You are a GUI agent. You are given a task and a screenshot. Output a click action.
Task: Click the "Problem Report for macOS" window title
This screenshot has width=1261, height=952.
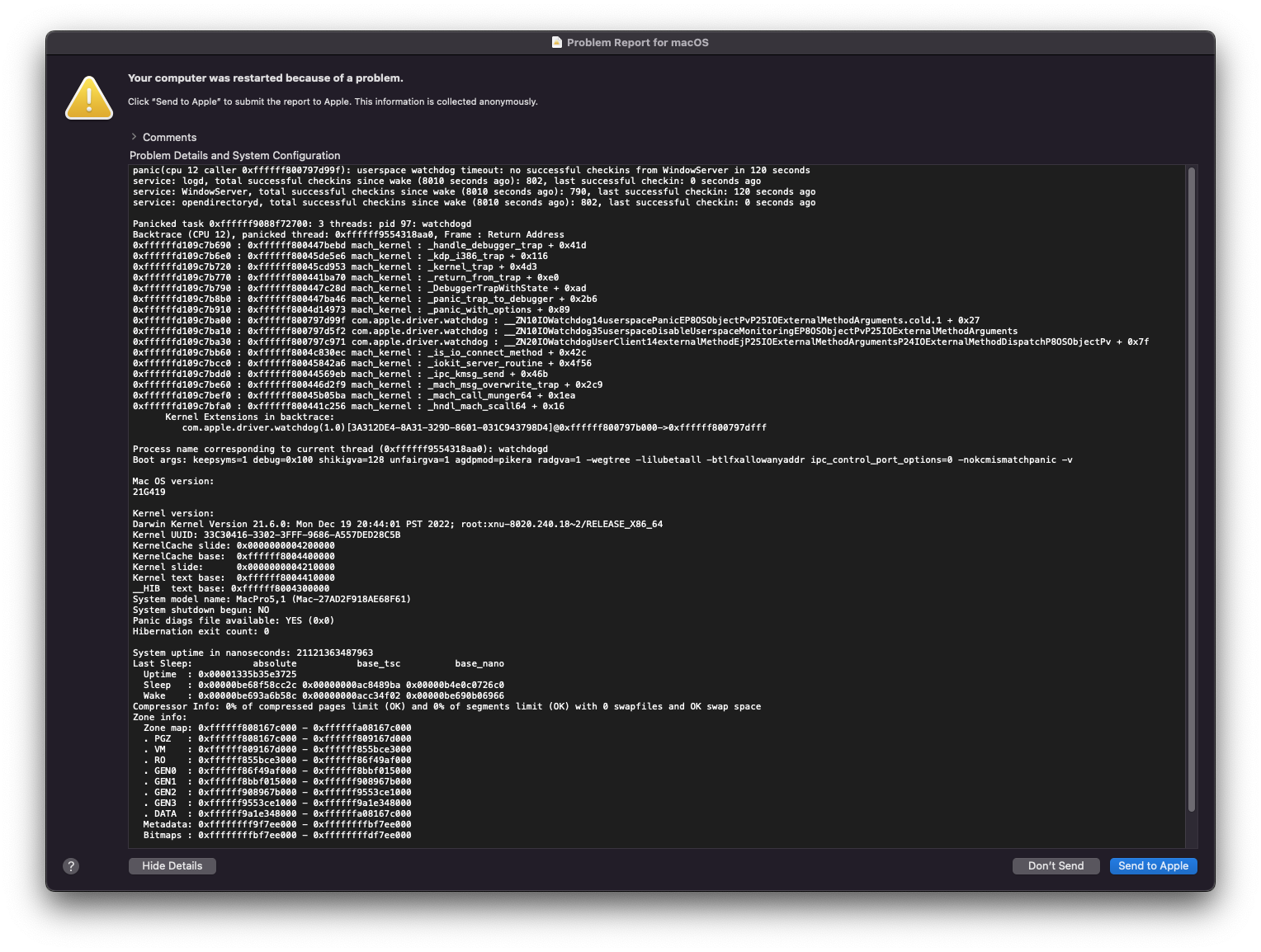(x=638, y=43)
